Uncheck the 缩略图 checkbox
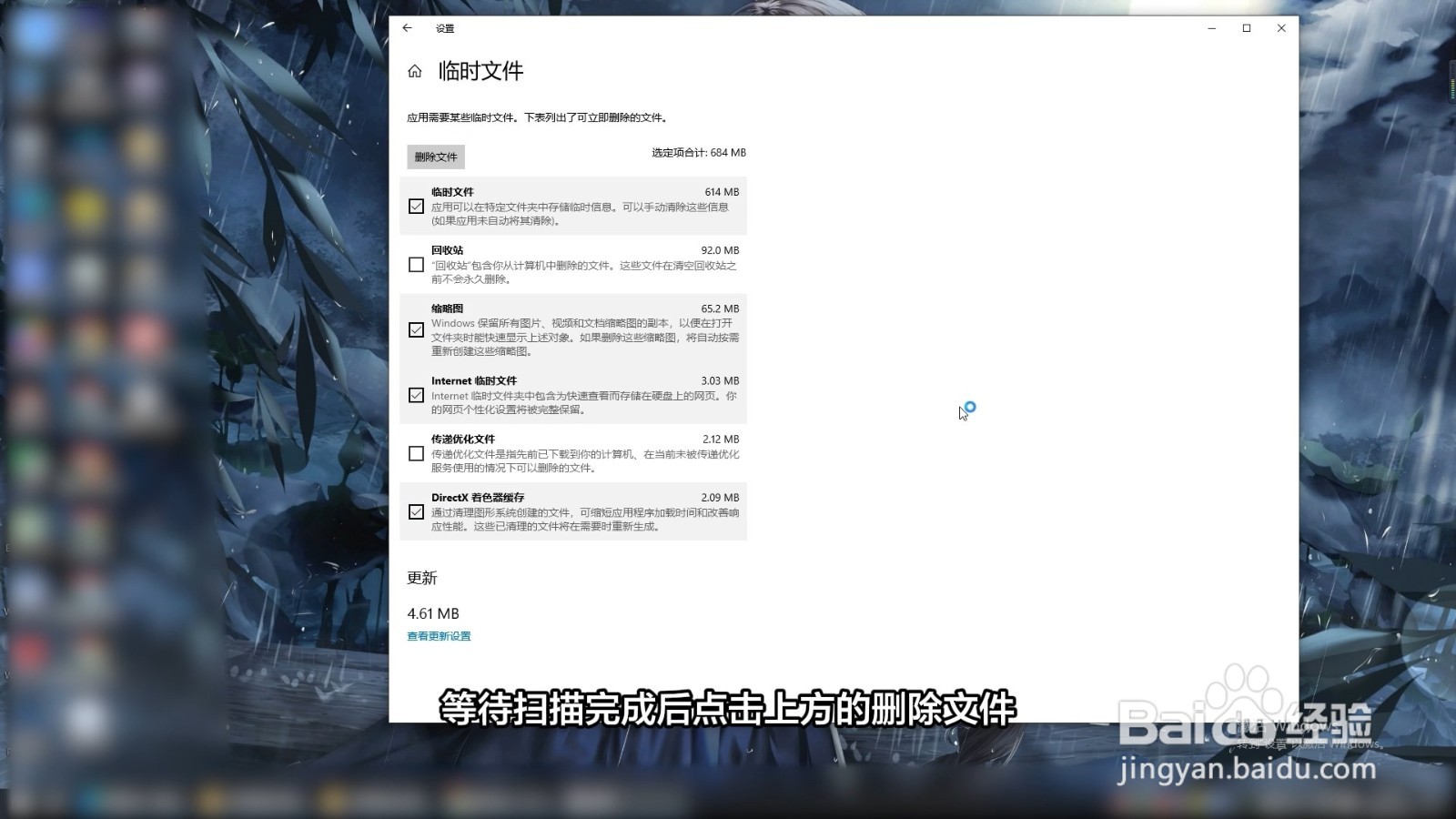Image resolution: width=1456 pixels, height=819 pixels. [416, 329]
